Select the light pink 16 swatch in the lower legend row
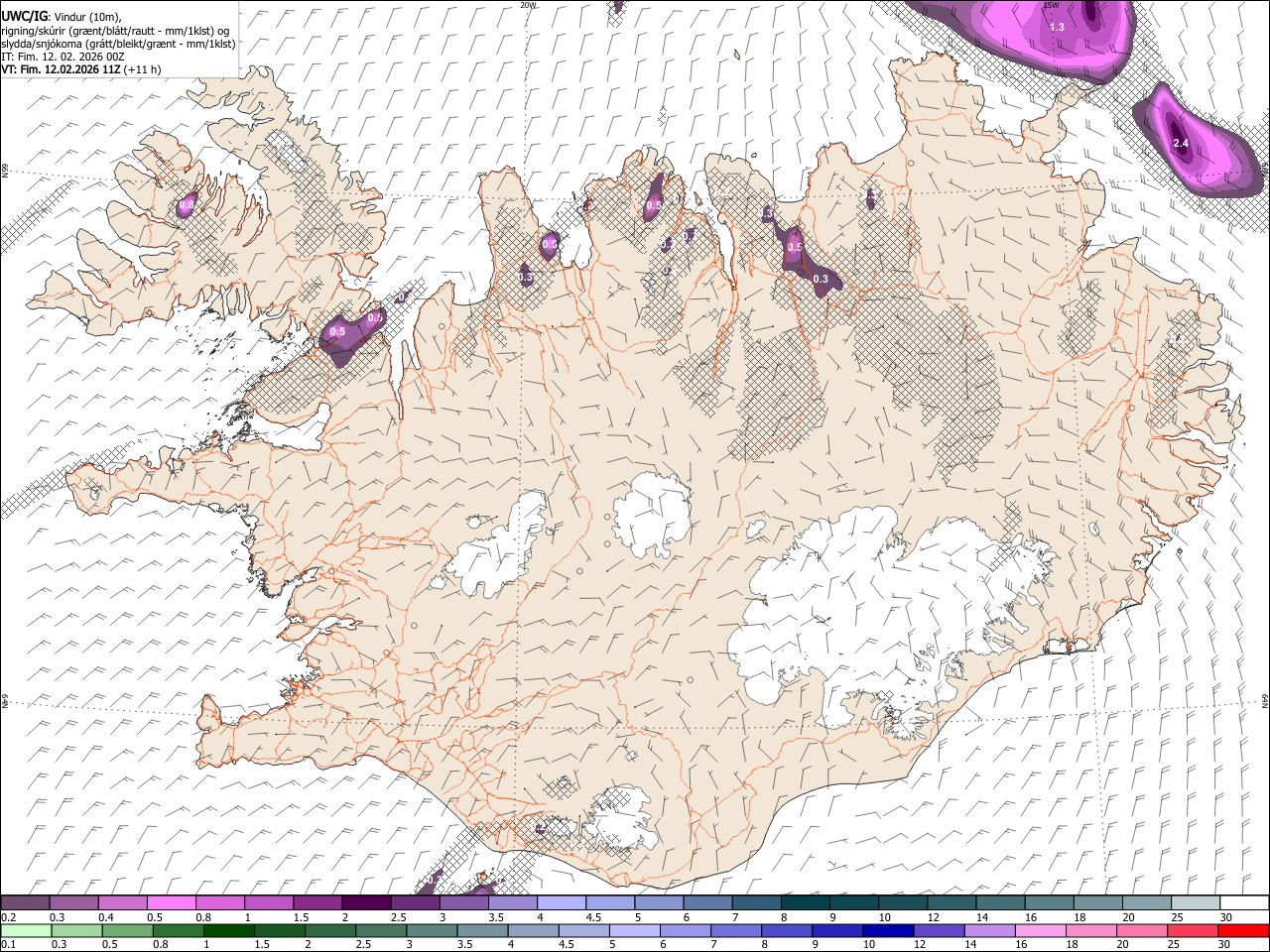 [1041, 930]
